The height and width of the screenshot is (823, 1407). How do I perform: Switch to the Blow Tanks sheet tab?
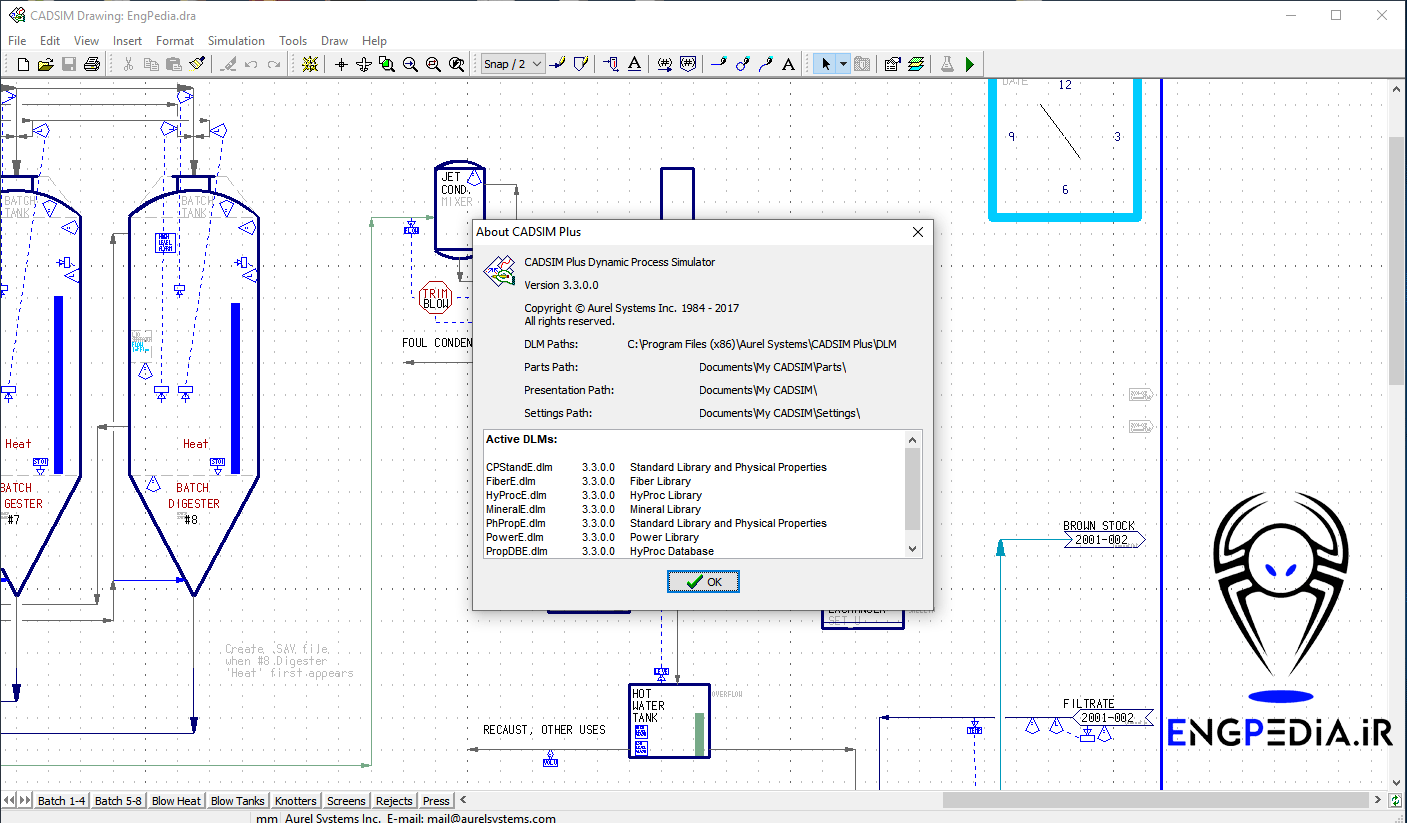tap(238, 801)
